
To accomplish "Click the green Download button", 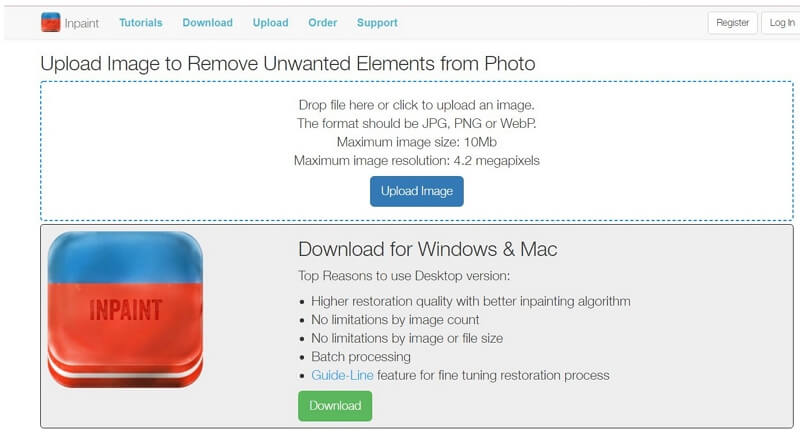I will (335, 406).
